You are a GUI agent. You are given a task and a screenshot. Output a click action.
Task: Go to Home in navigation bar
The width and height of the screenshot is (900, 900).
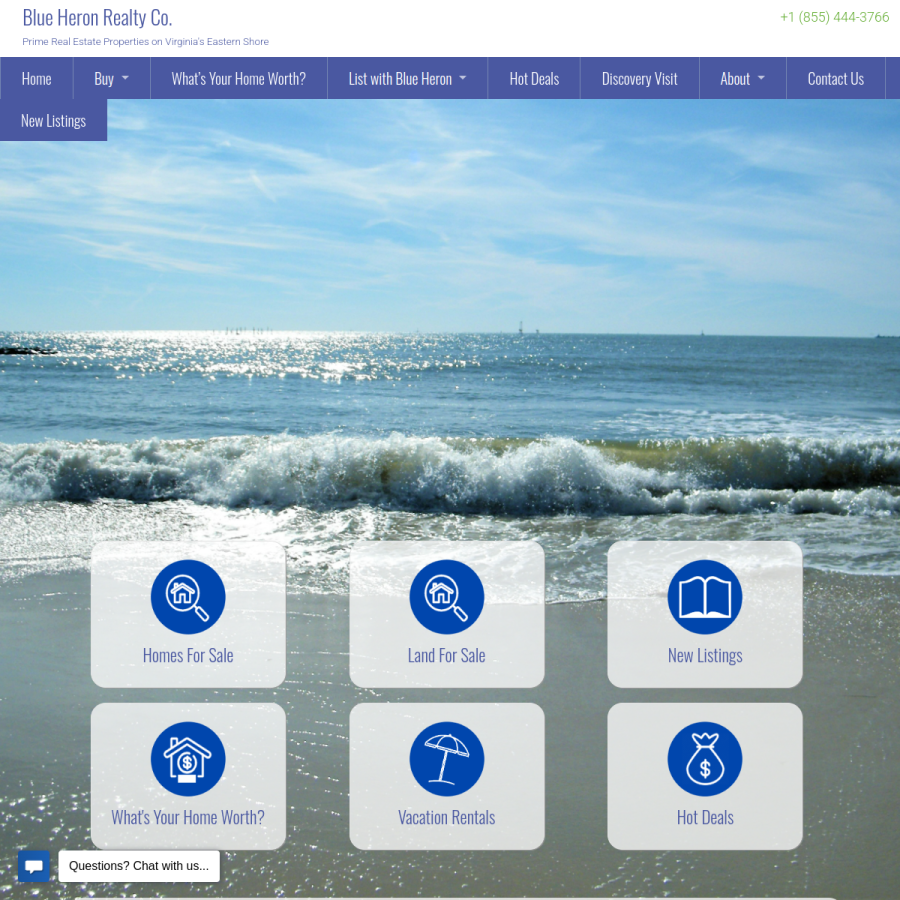pos(36,79)
